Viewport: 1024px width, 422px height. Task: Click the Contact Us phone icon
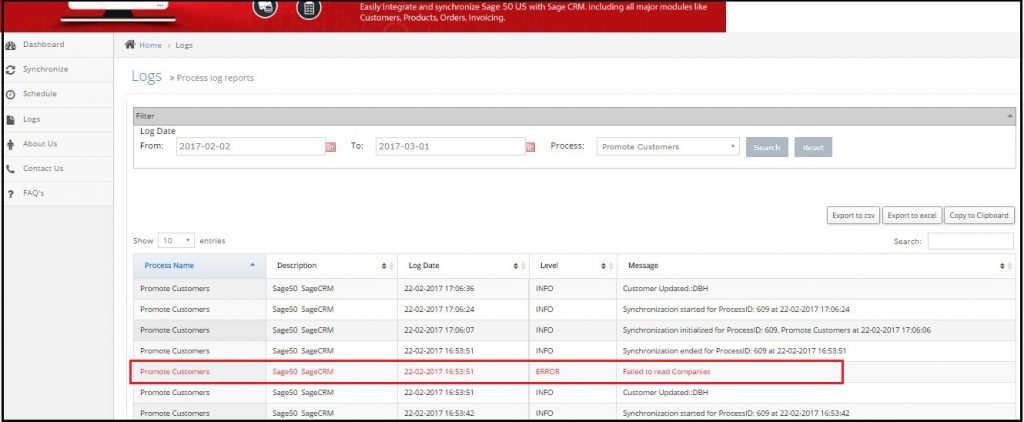point(10,169)
